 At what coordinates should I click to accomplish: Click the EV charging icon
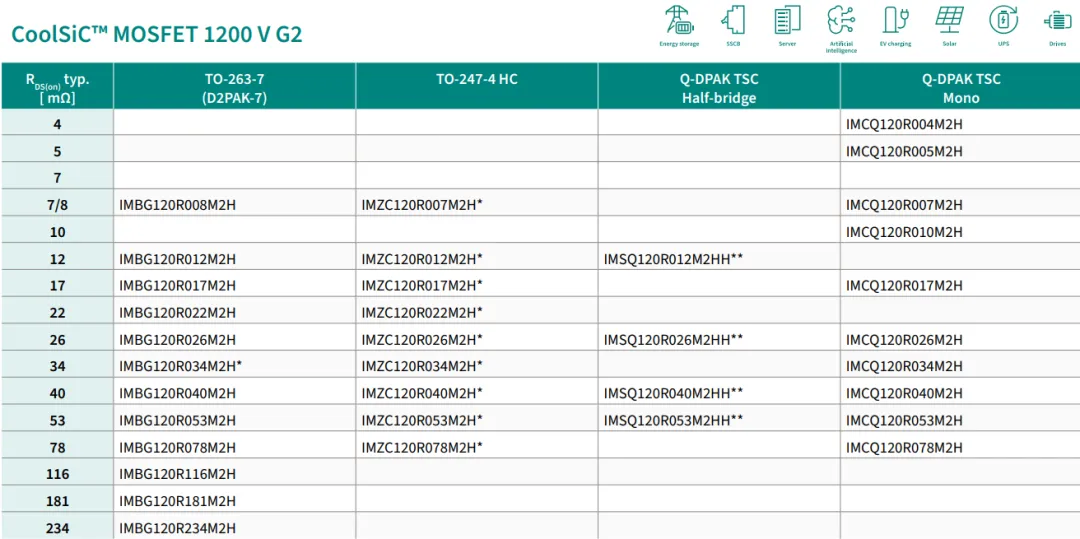tap(895, 20)
